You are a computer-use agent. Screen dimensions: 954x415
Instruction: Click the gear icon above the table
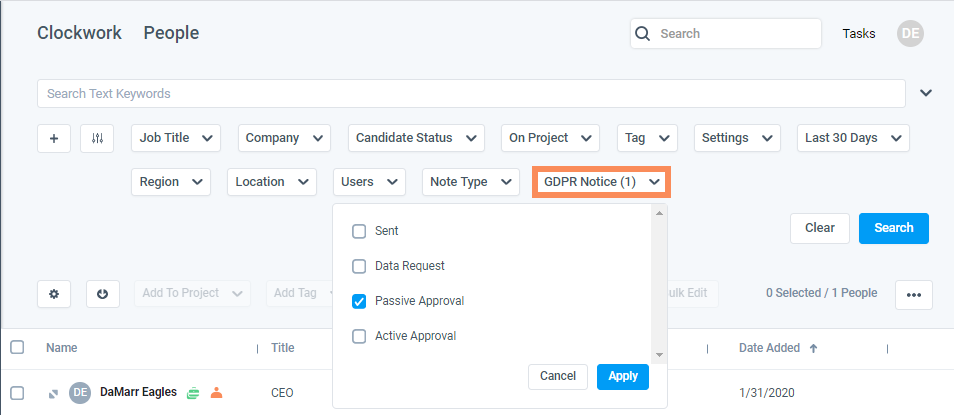pos(54,294)
